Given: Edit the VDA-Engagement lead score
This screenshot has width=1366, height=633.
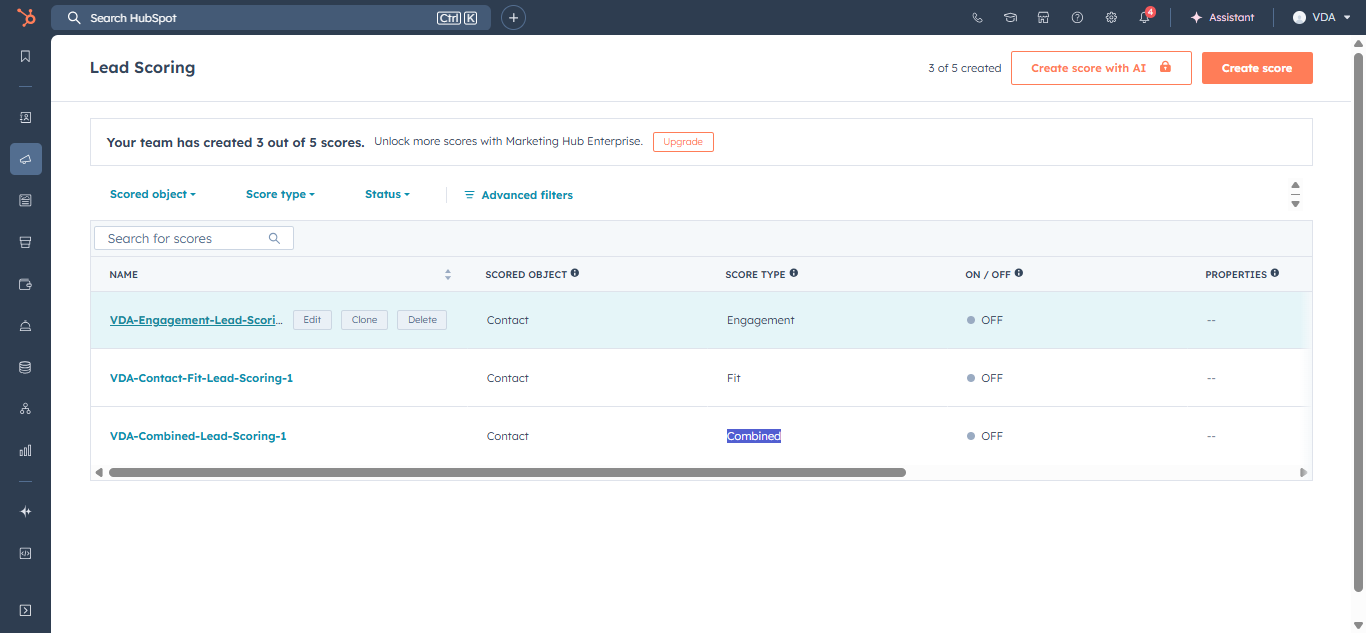Looking at the screenshot, I should click(312, 320).
